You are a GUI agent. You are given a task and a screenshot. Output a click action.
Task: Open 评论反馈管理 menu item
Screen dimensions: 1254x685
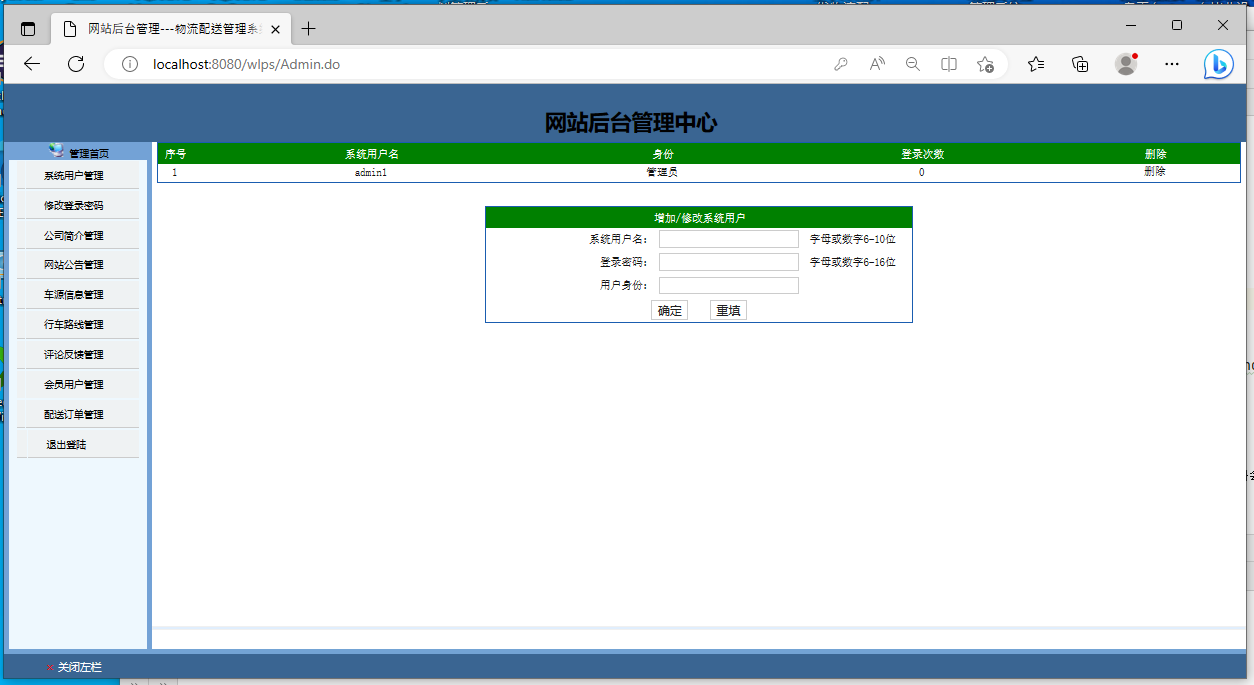pos(73,355)
